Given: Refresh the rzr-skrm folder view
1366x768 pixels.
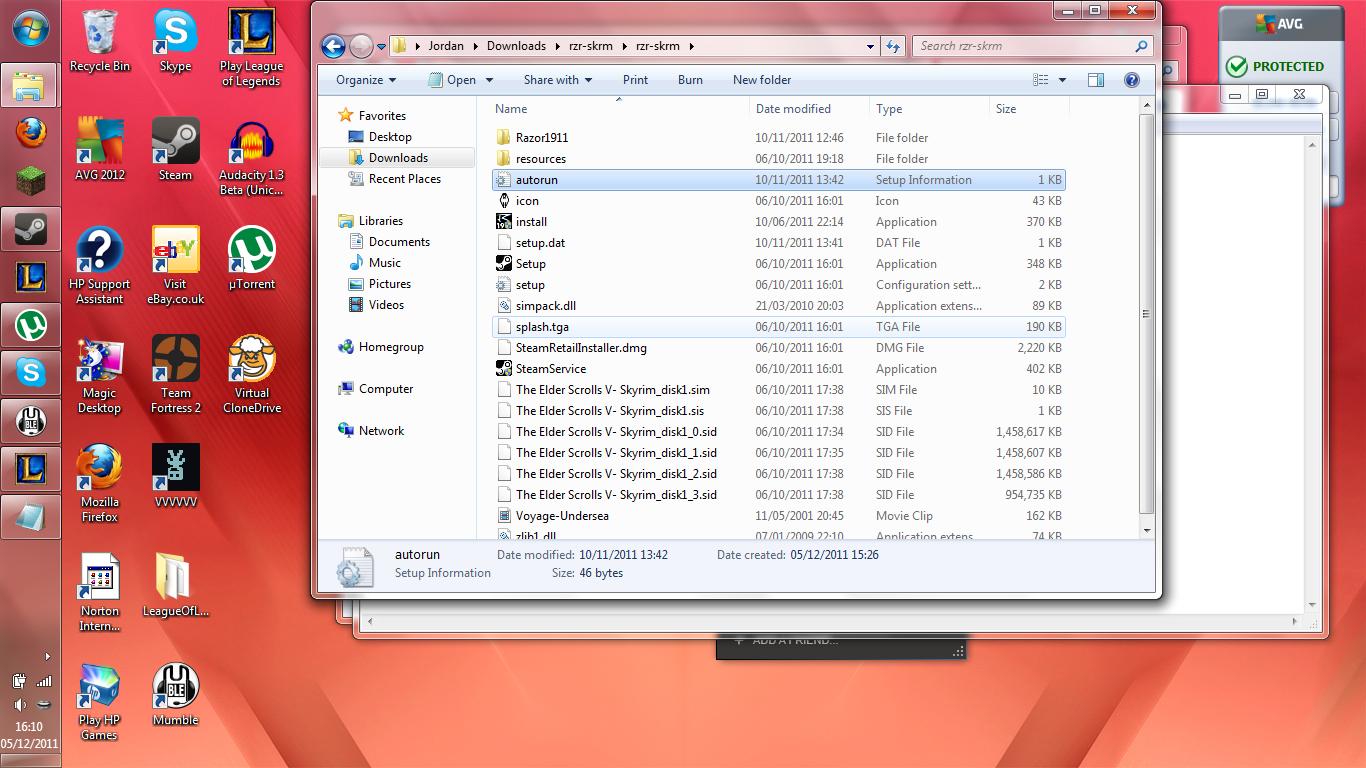Looking at the screenshot, I should (893, 46).
